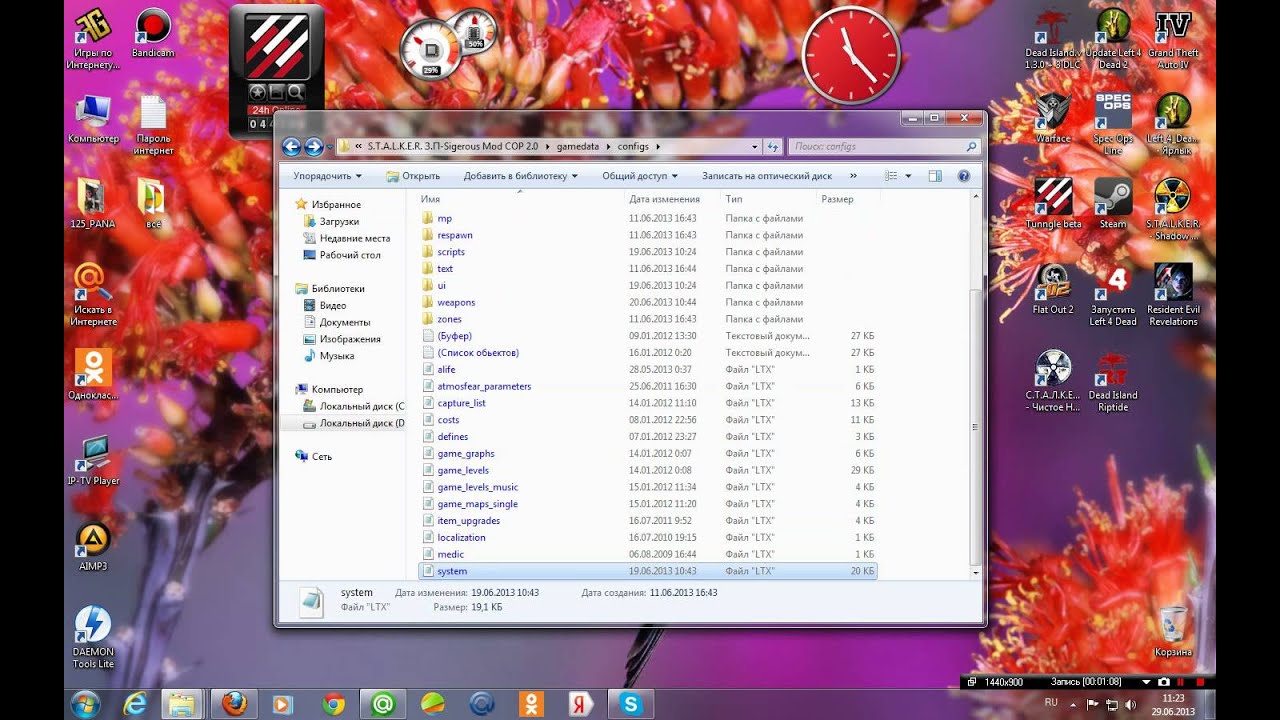Open the Общий доступ dropdown

[x=640, y=176]
